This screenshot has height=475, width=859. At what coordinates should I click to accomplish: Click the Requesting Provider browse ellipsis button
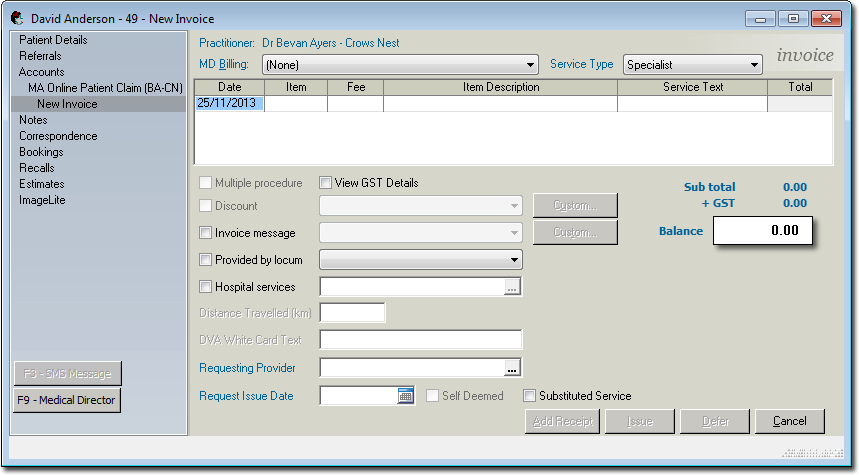click(512, 368)
